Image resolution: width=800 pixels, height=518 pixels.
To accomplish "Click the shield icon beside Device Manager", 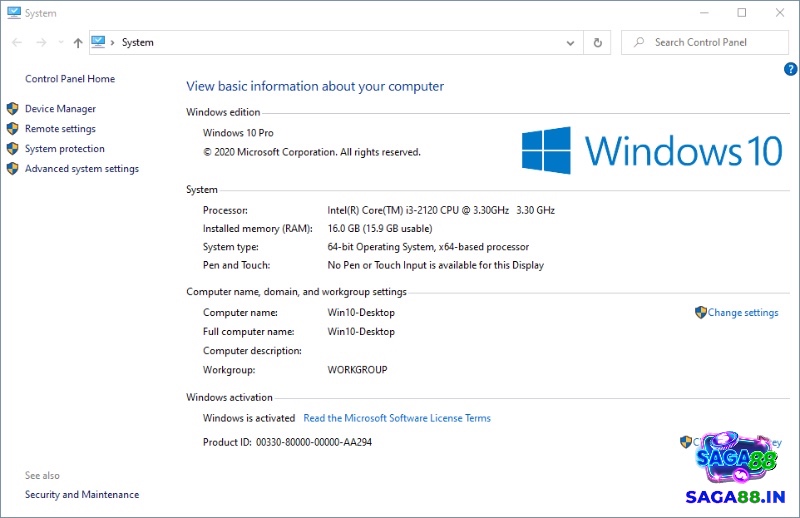I will [13, 109].
